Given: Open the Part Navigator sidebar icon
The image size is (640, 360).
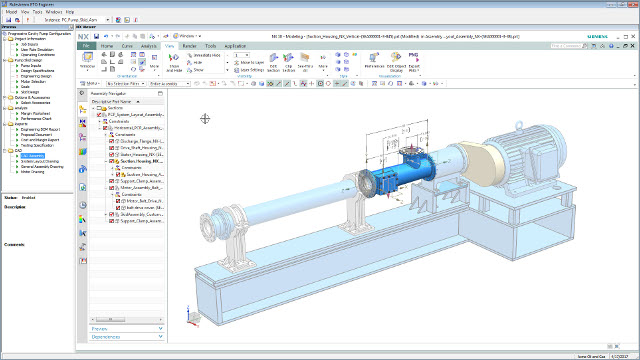Looking at the screenshot, I should pos(83,138).
